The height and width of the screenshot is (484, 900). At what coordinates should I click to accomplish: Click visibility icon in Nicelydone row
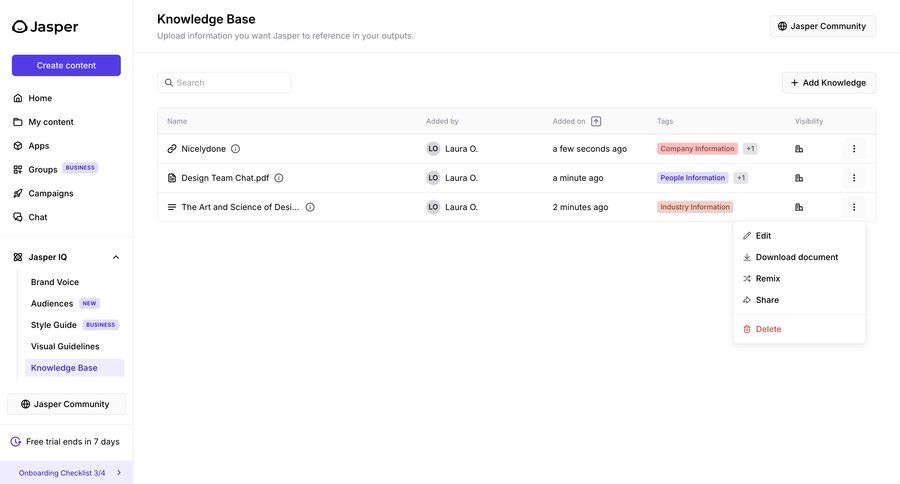[798, 149]
